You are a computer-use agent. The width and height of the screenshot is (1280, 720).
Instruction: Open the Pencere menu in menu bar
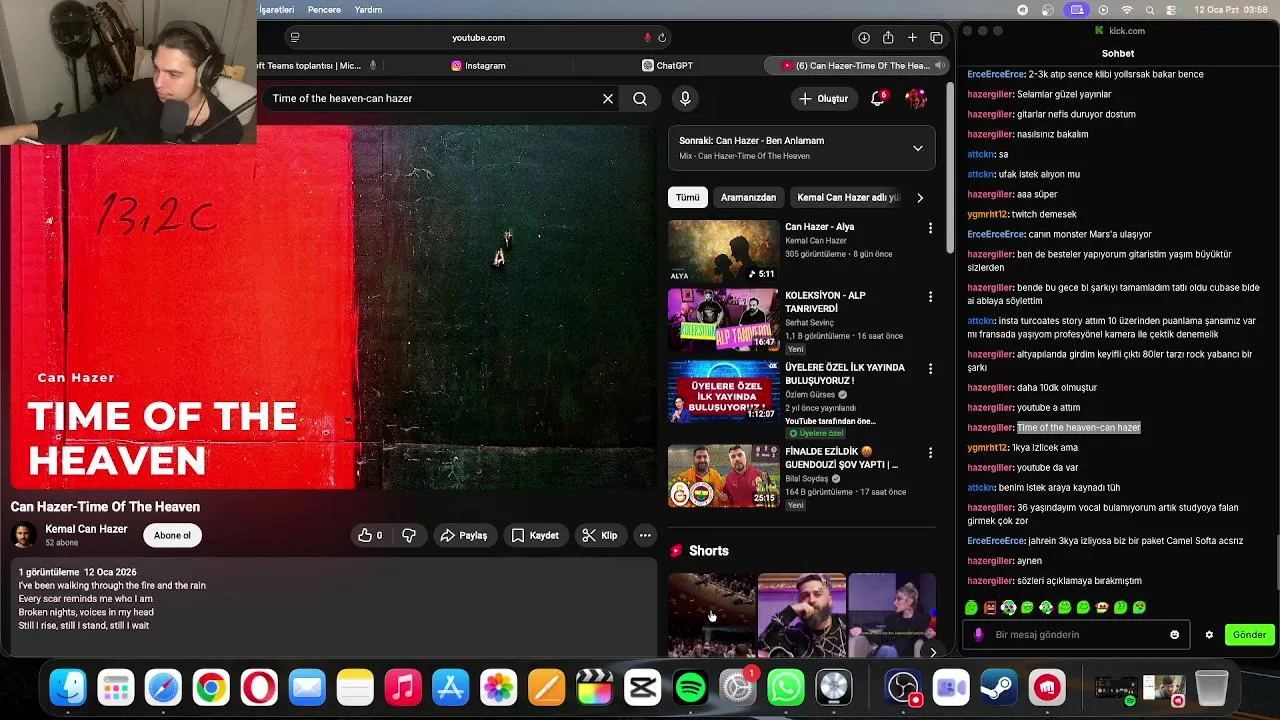[324, 10]
